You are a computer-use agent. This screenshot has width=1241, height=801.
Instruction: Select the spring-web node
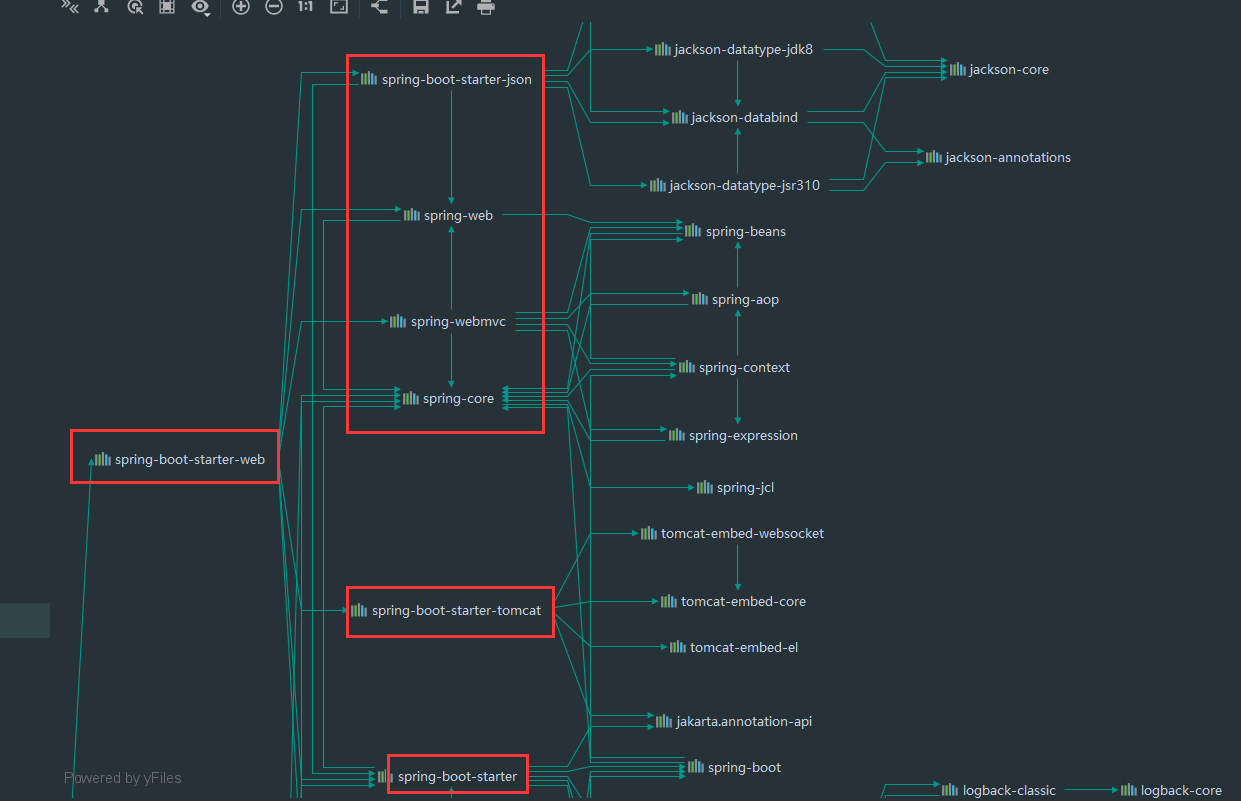pos(448,215)
